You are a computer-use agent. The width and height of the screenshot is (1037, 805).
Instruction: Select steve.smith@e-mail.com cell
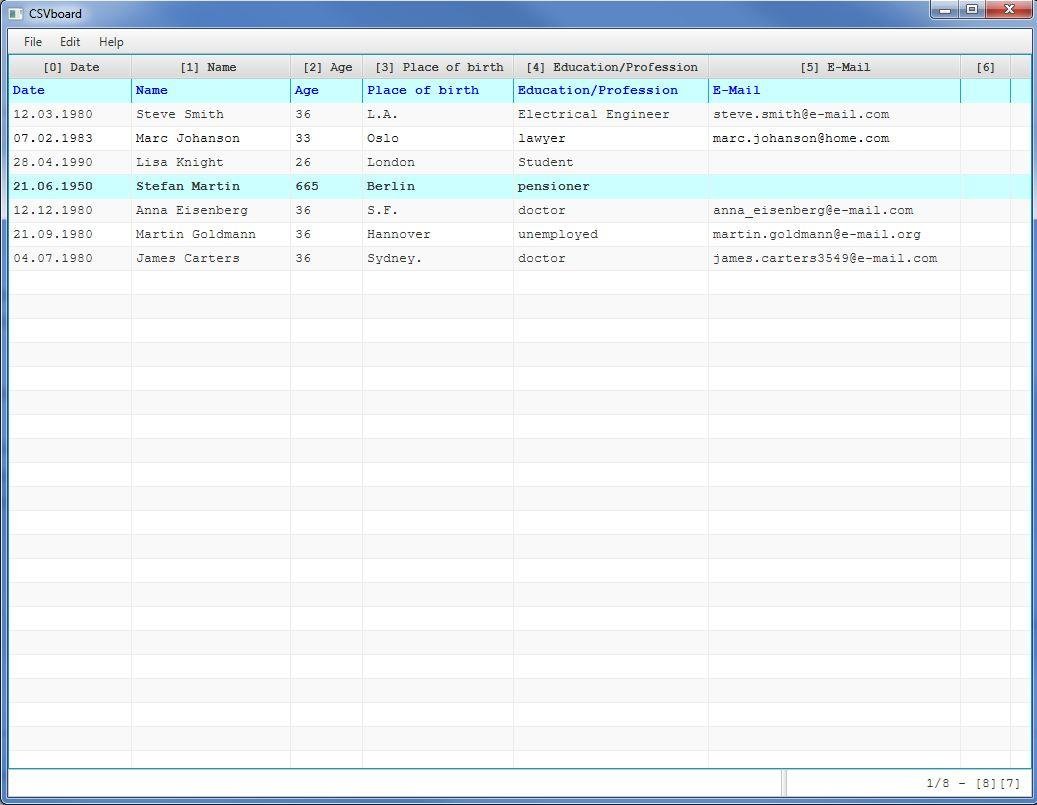point(835,114)
